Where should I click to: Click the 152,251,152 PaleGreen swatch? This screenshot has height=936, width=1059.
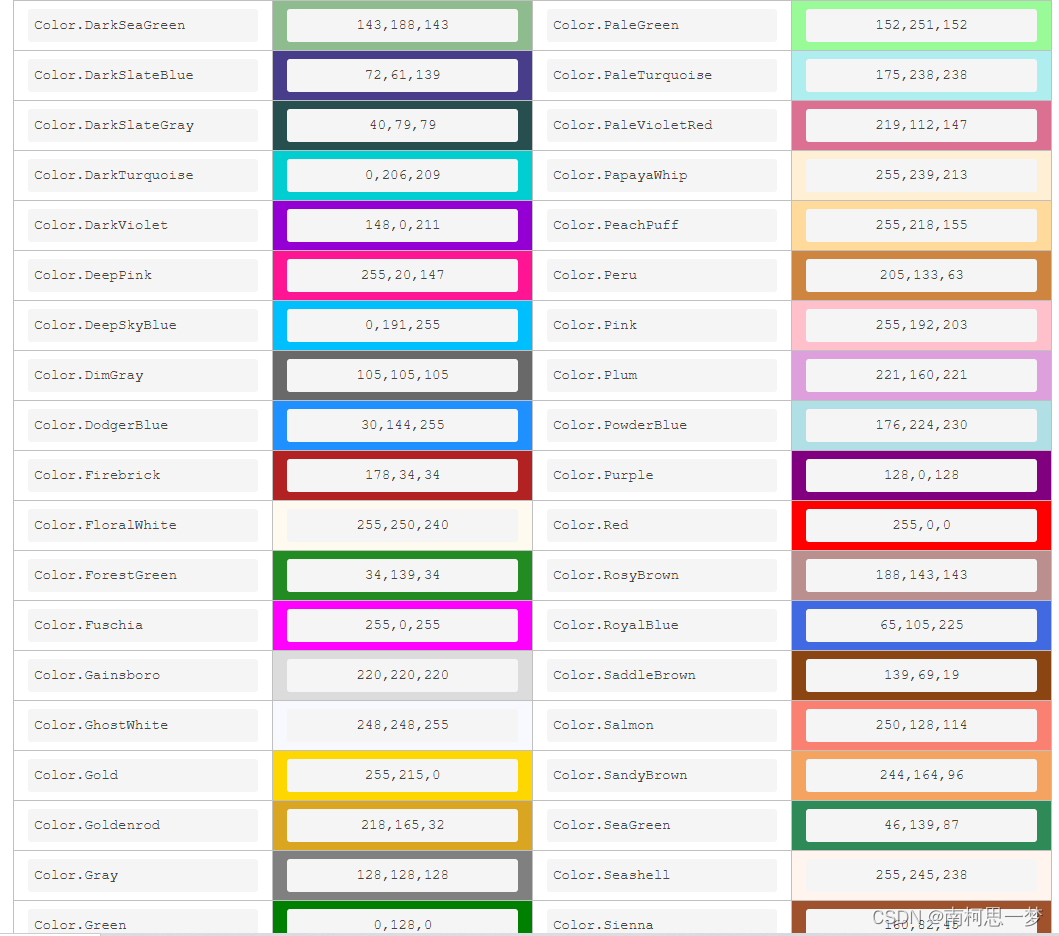click(x=921, y=25)
